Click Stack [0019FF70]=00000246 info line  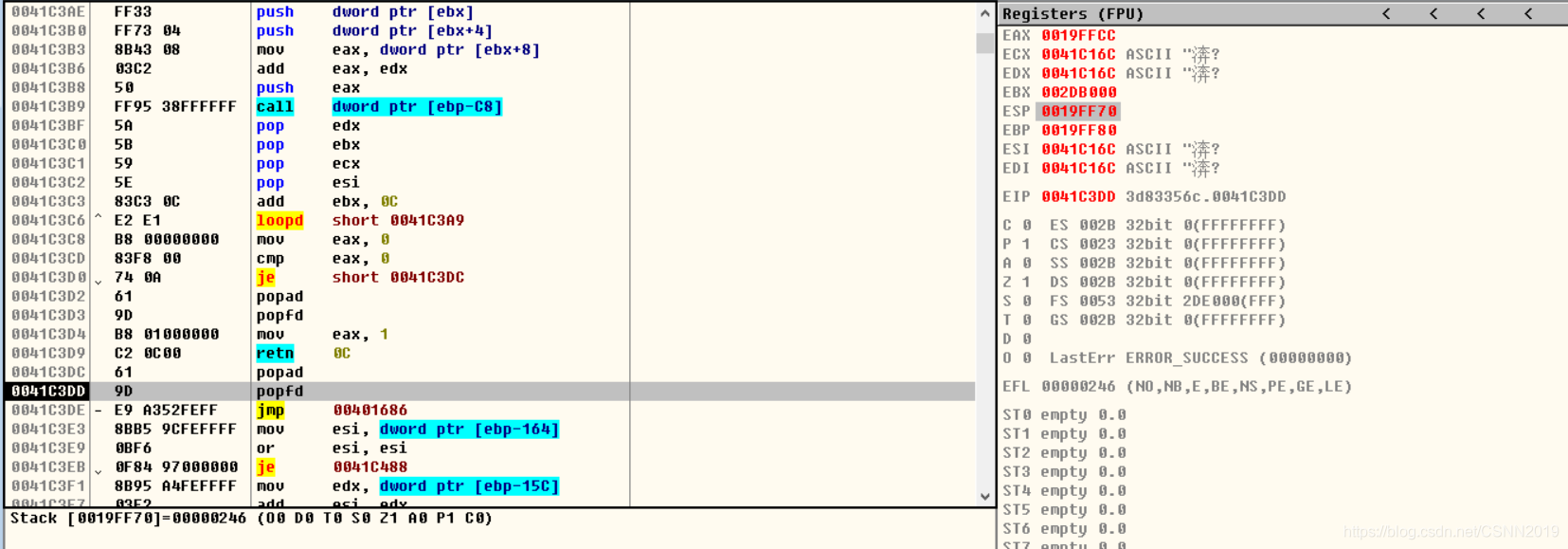click(x=251, y=518)
